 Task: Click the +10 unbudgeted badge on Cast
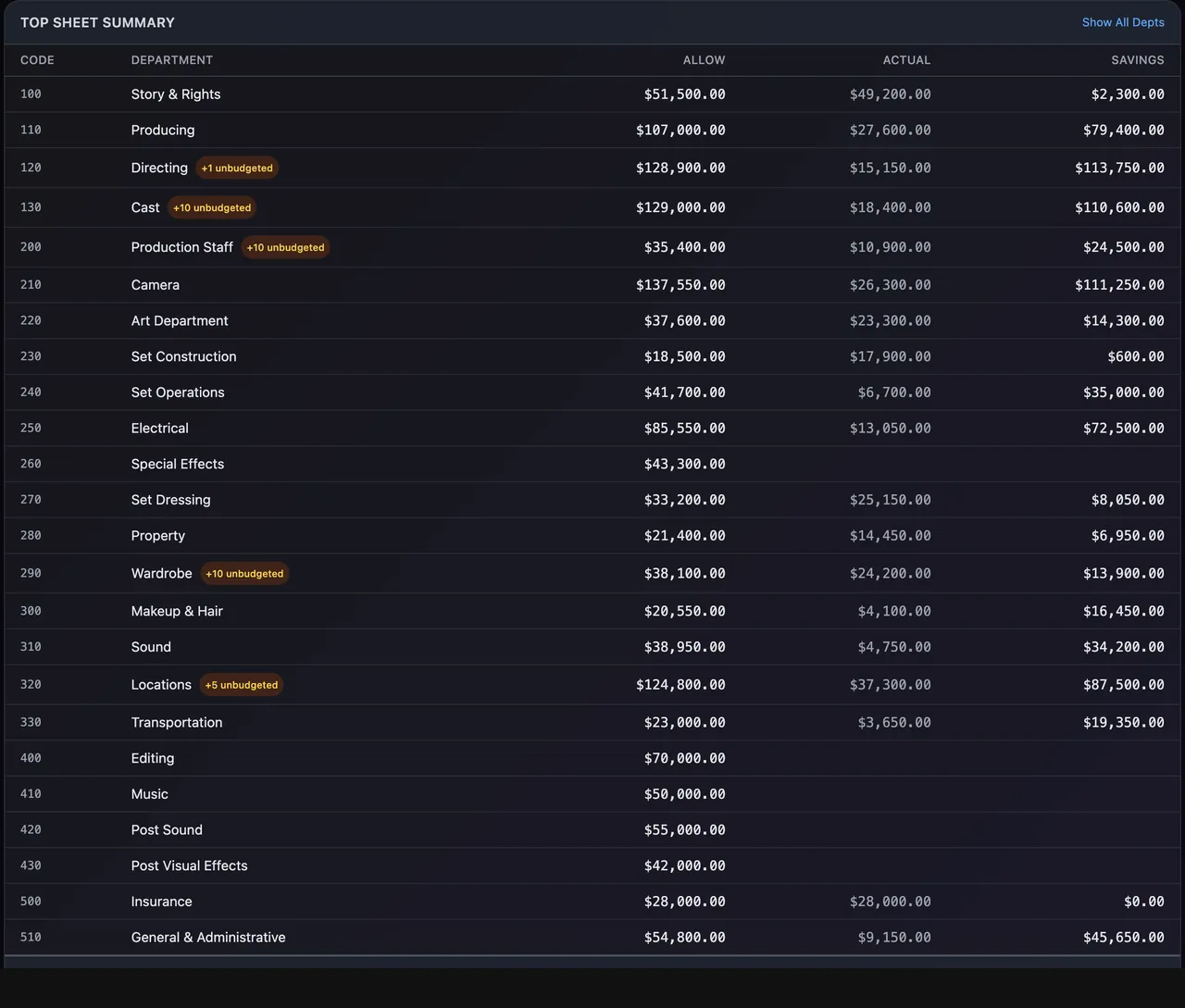tap(212, 208)
